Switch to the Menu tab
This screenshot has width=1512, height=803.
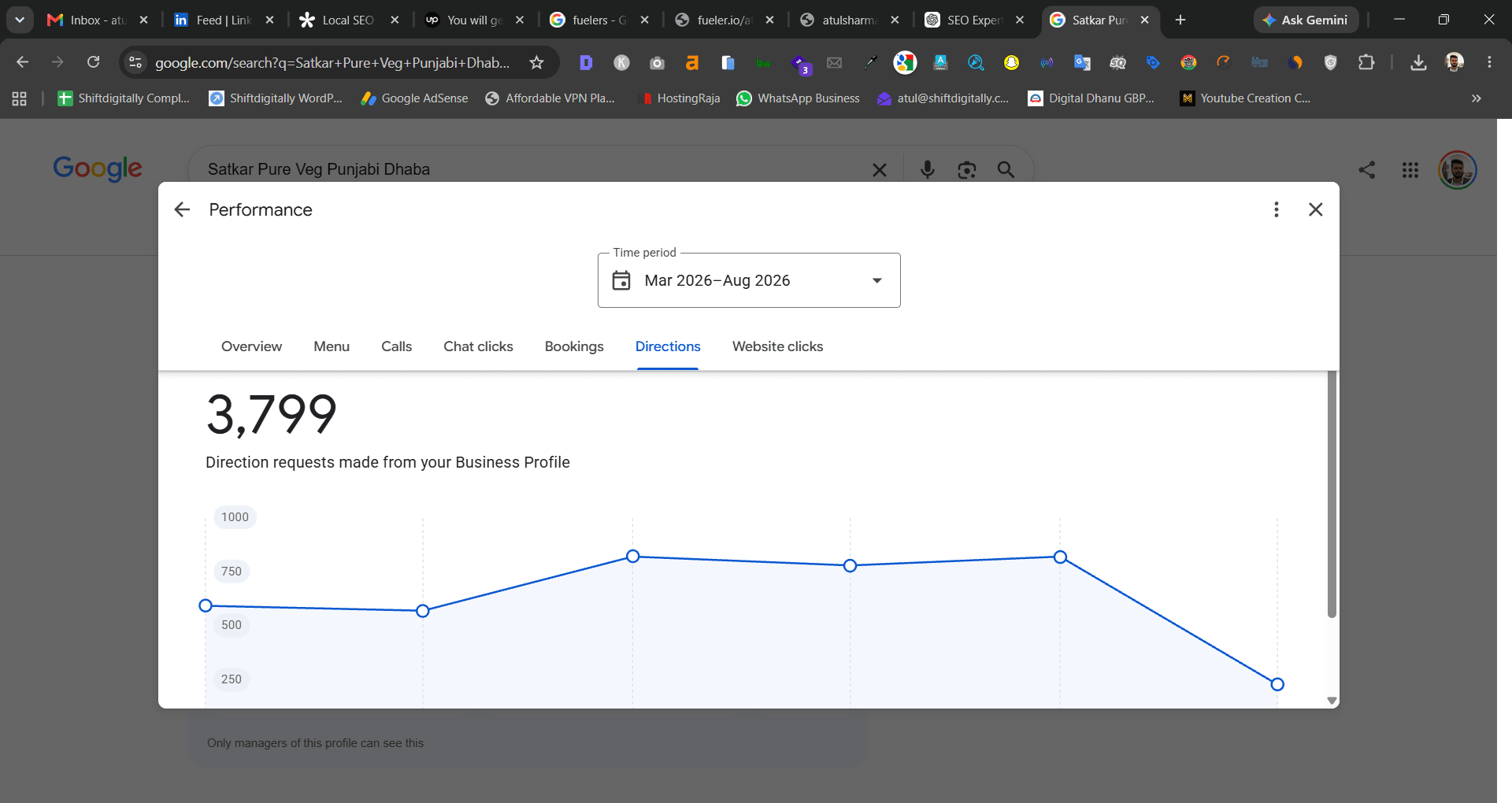332,346
